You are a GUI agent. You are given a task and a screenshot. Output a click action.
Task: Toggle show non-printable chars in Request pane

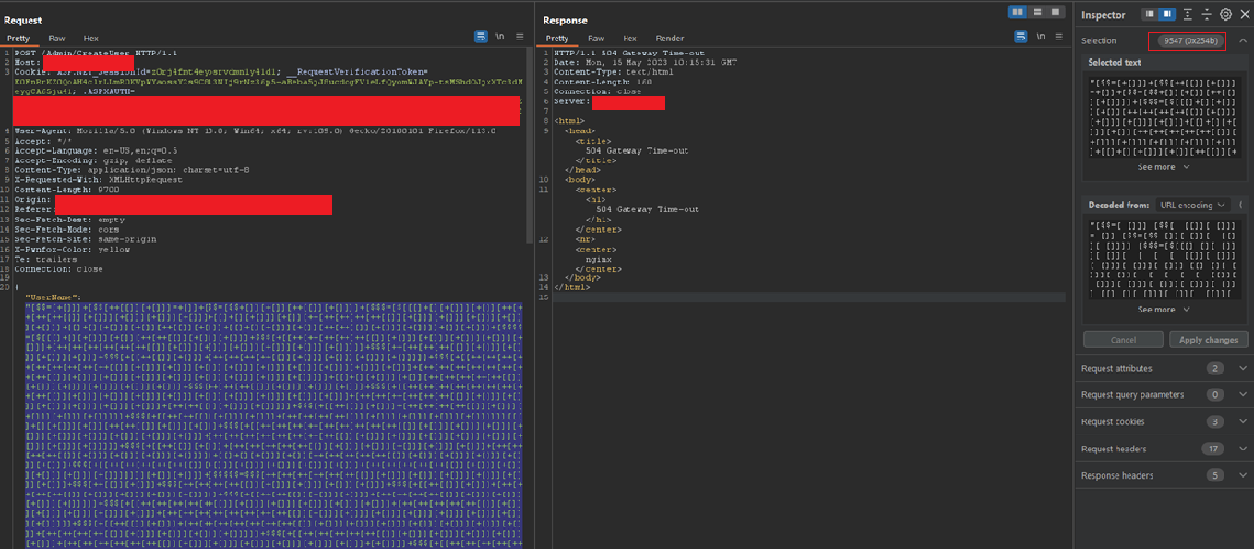tap(499, 37)
